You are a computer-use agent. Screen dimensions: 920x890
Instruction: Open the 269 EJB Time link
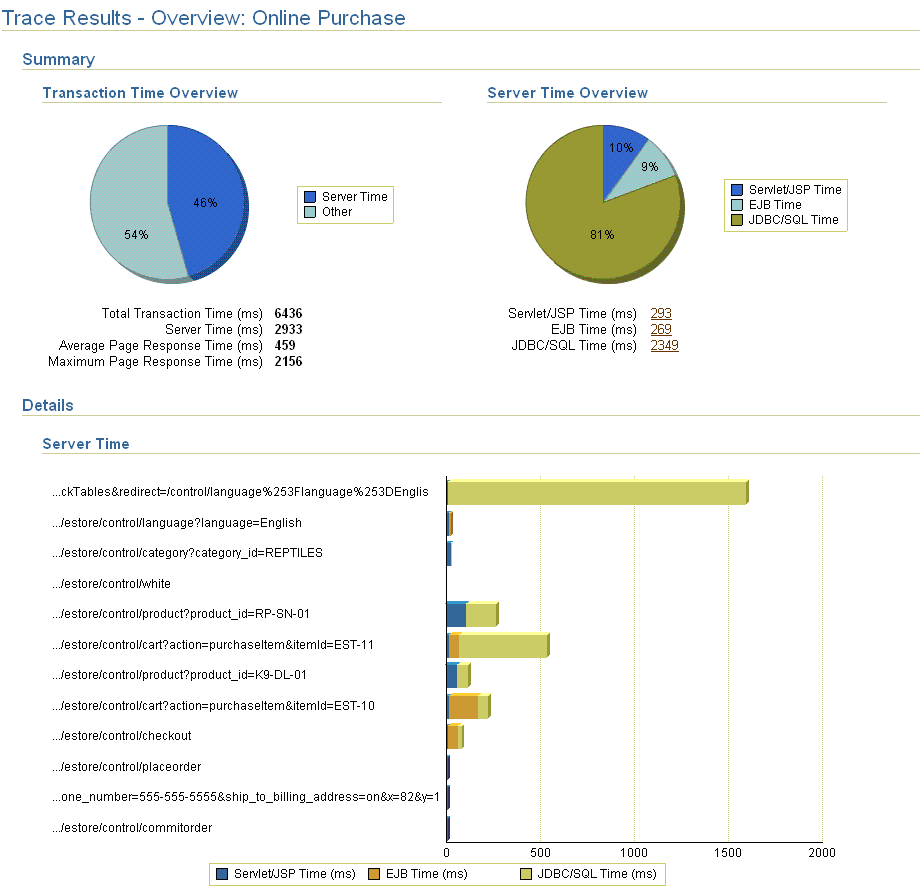pos(660,329)
